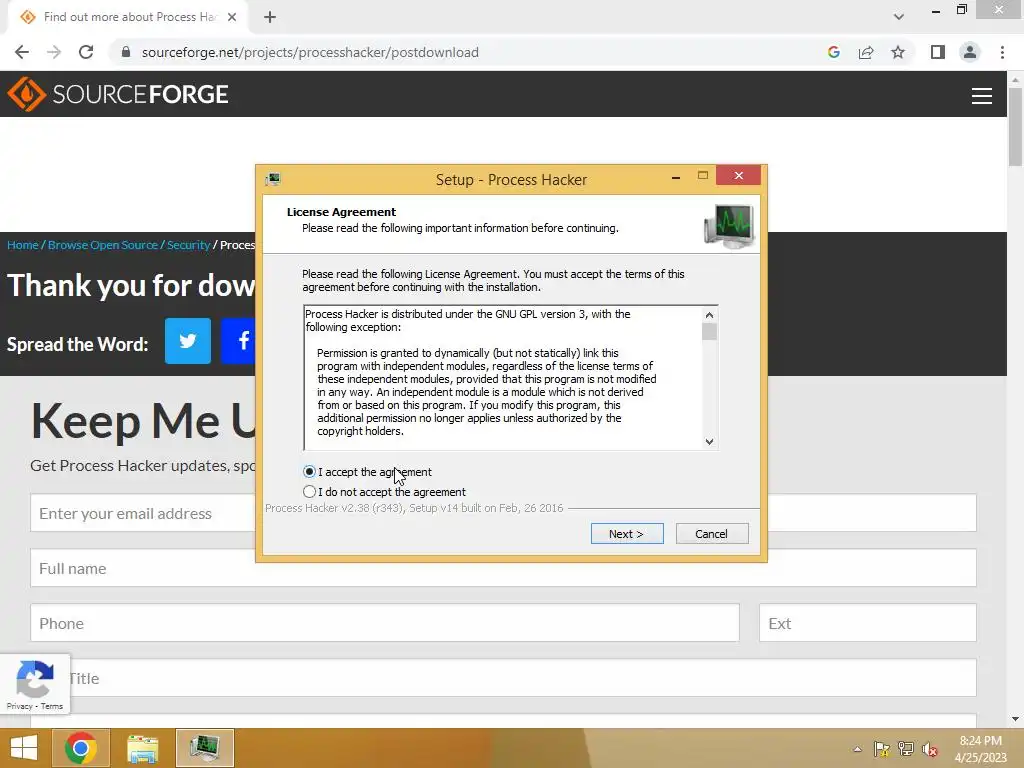Open 'Browse Open Source' breadcrumb
1024x768 pixels.
[103, 245]
